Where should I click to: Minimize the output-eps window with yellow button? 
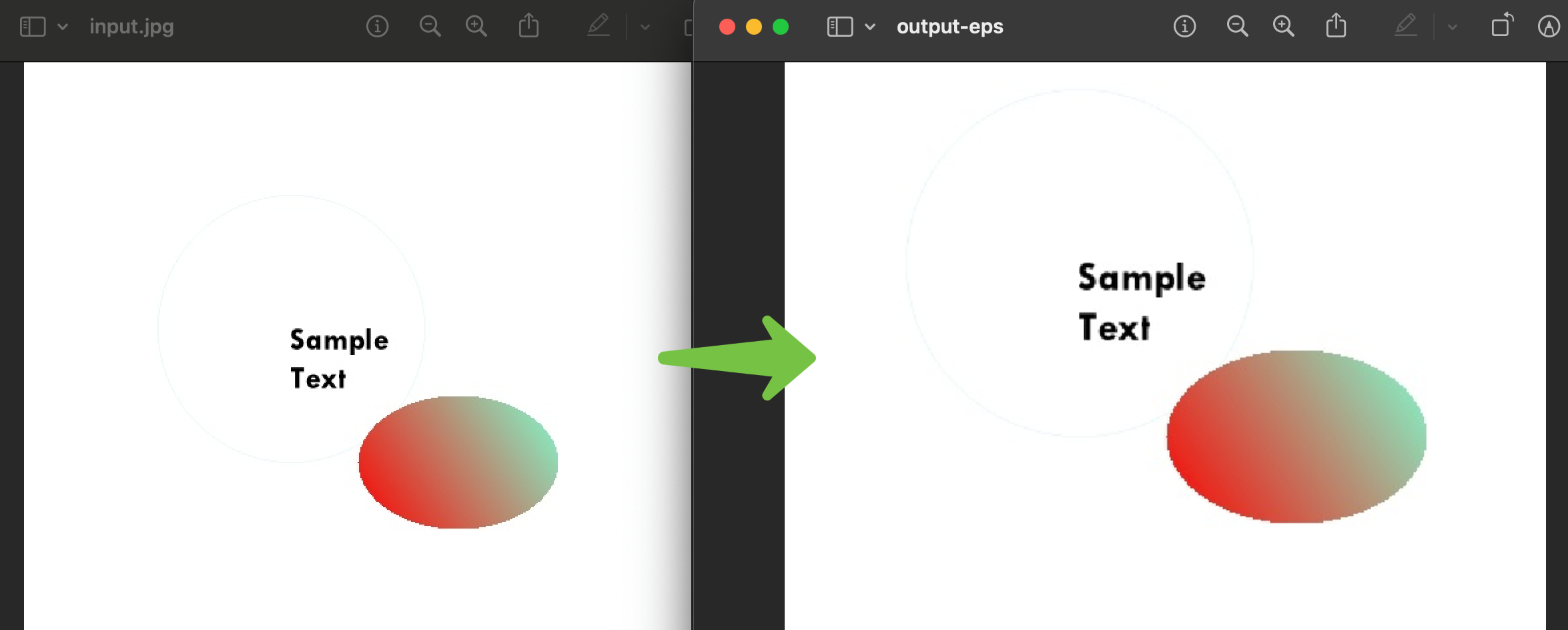(754, 27)
